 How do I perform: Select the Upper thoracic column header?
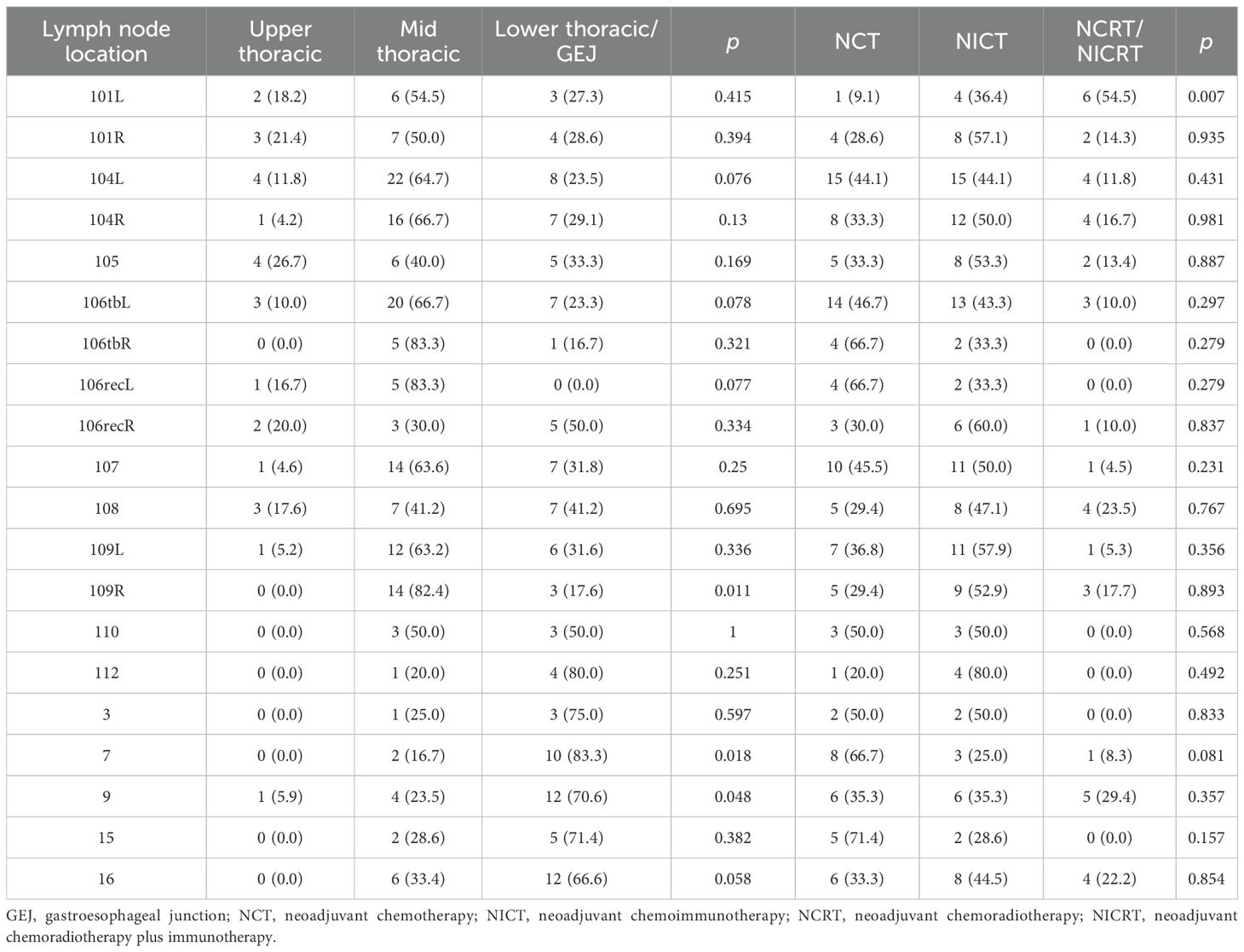coord(280,41)
